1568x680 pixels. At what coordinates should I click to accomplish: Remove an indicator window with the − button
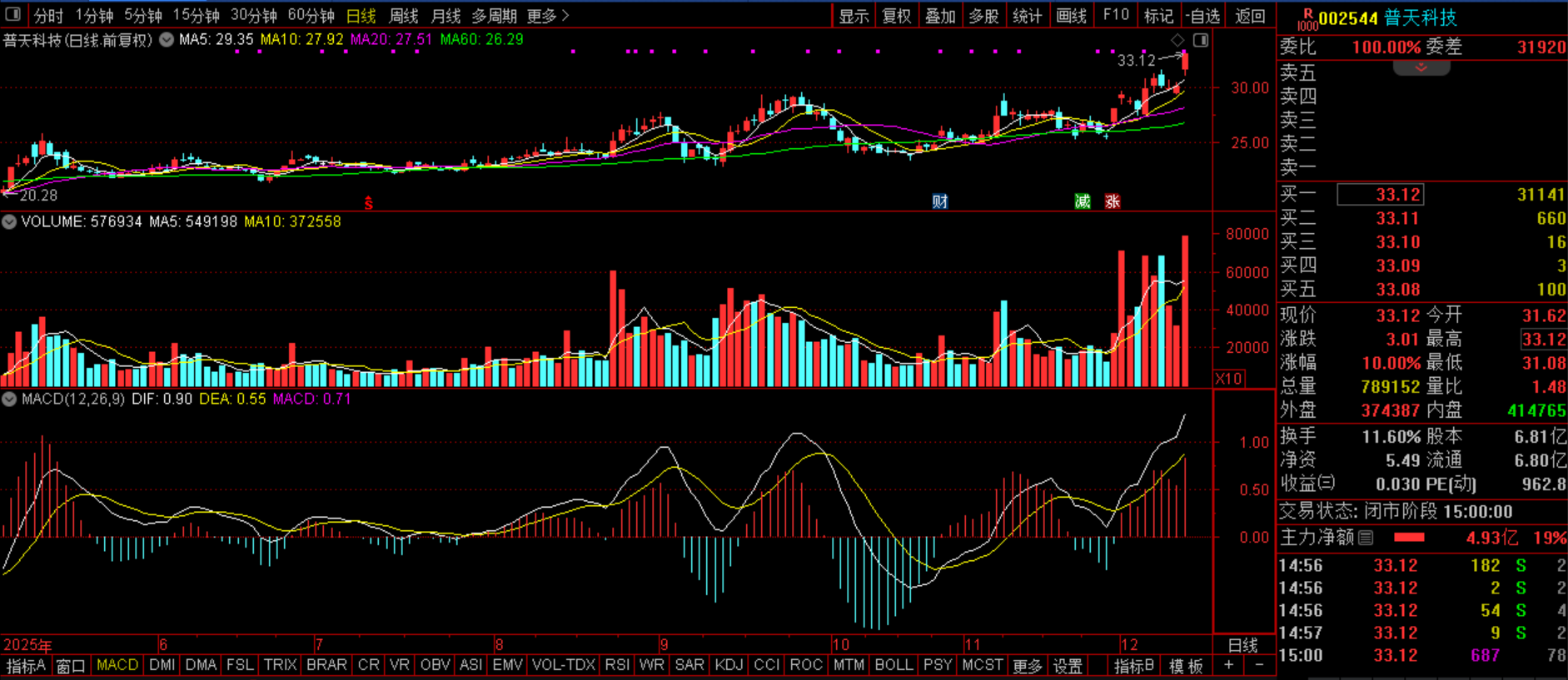click(x=1259, y=665)
